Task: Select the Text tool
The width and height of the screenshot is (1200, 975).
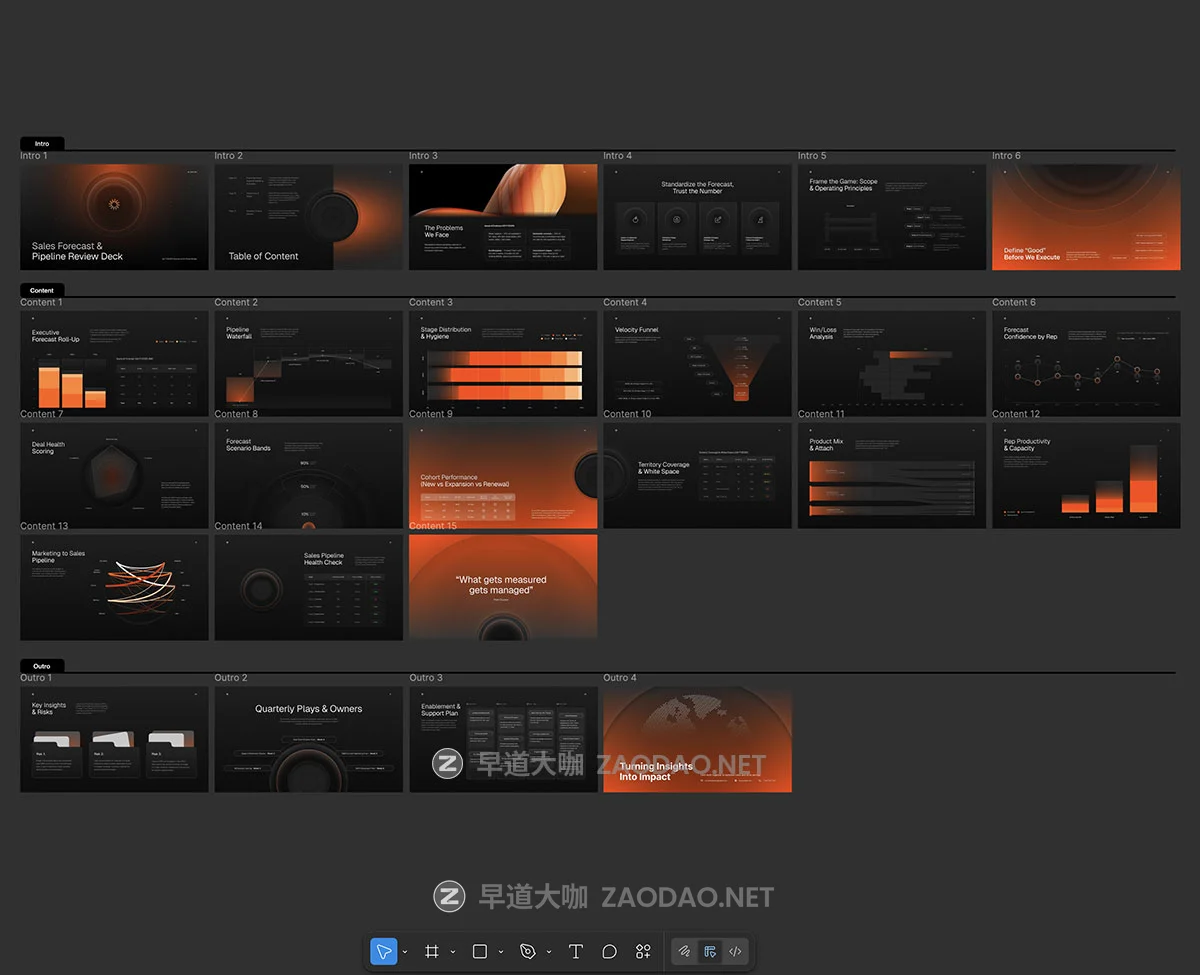Action: tap(576, 951)
